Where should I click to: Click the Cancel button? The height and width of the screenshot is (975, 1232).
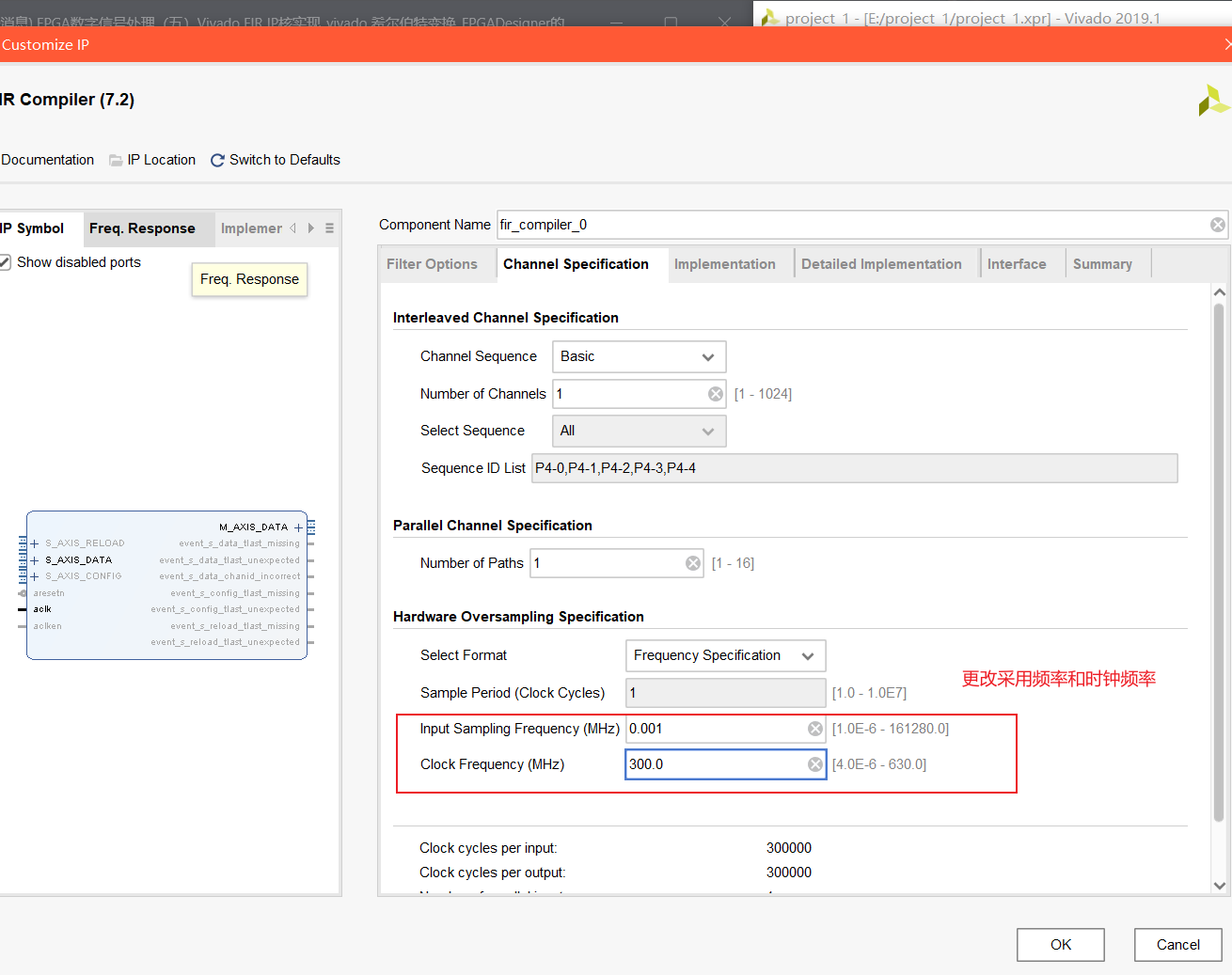point(1178,945)
